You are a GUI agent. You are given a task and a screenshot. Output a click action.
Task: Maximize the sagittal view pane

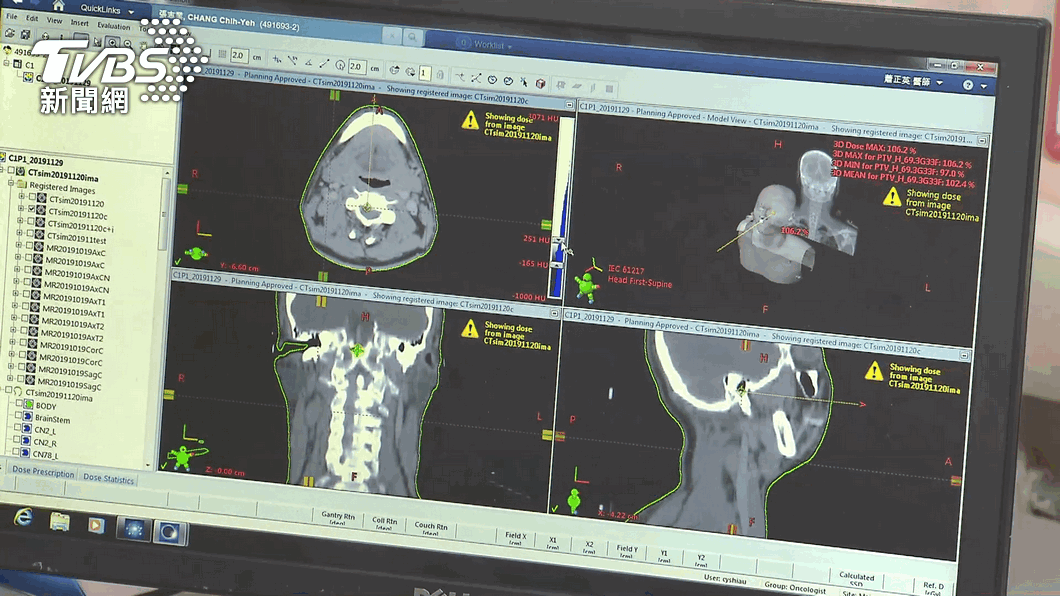[x=965, y=355]
